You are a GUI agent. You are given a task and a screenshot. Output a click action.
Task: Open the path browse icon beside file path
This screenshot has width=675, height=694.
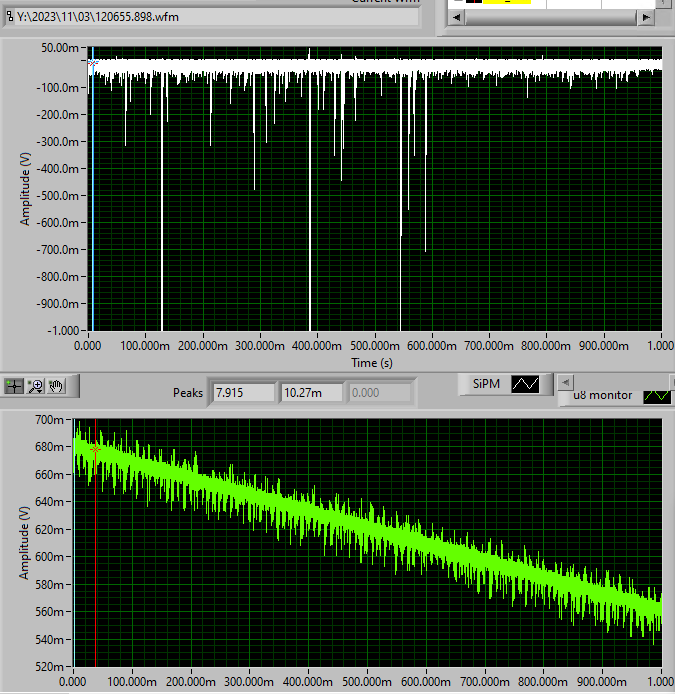coord(9,17)
